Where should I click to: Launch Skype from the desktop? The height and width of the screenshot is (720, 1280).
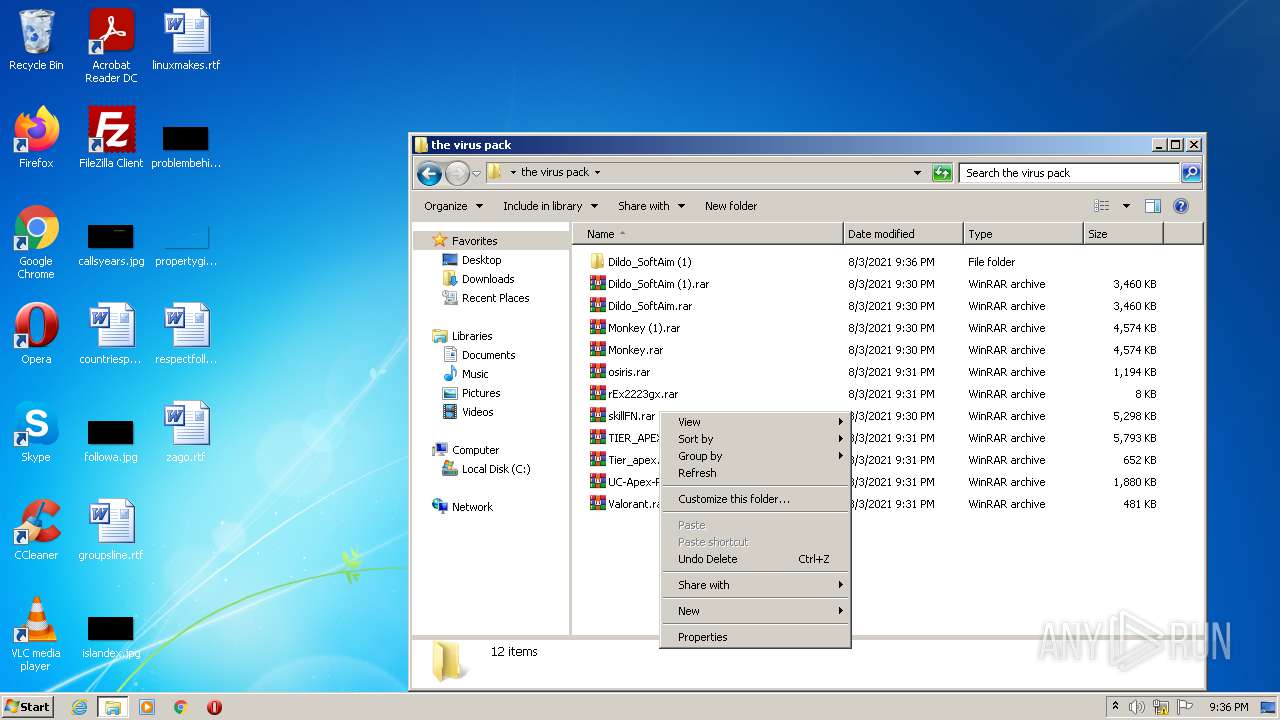tap(36, 431)
